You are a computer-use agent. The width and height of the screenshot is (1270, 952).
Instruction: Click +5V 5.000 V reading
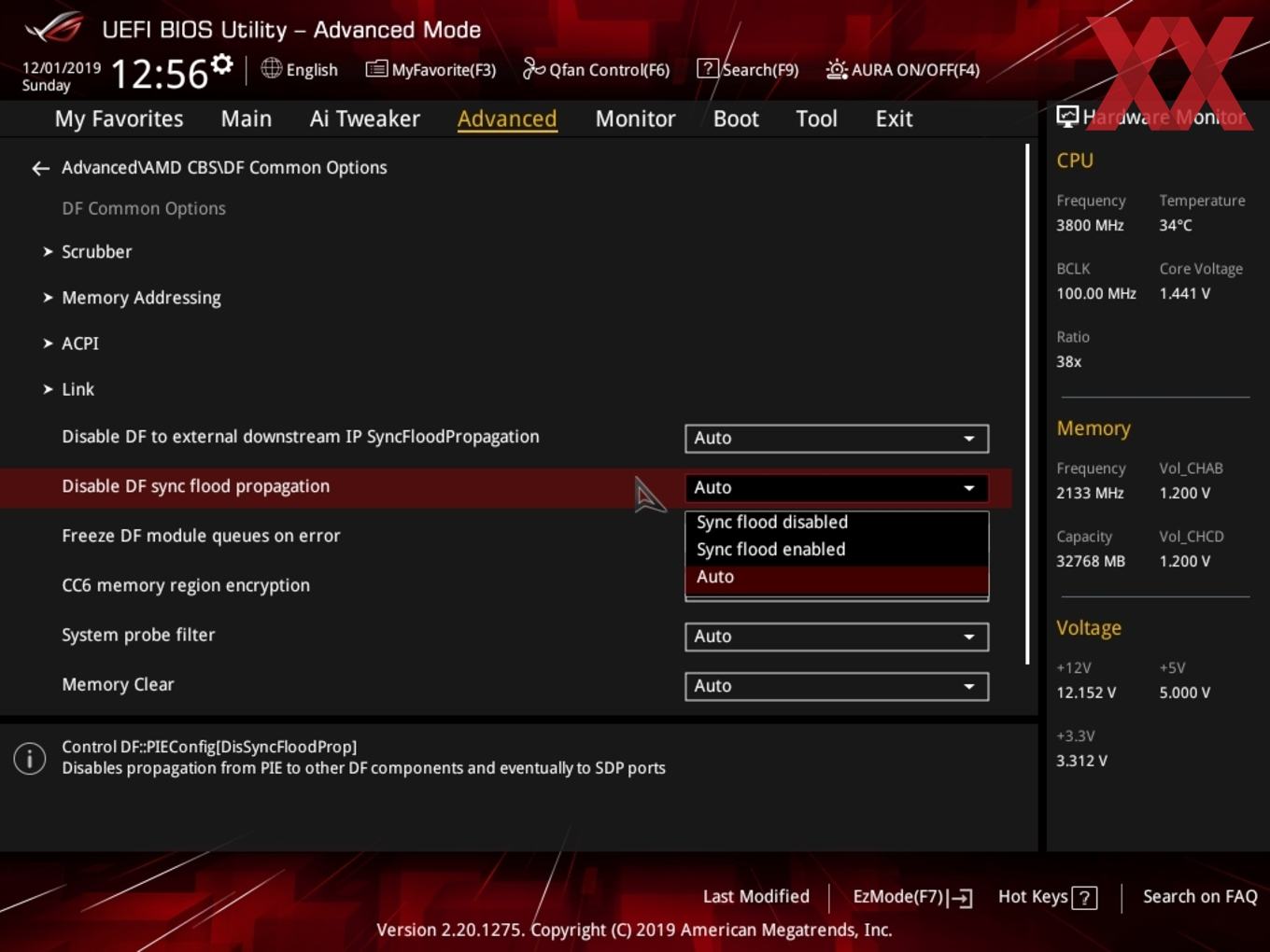click(1184, 693)
